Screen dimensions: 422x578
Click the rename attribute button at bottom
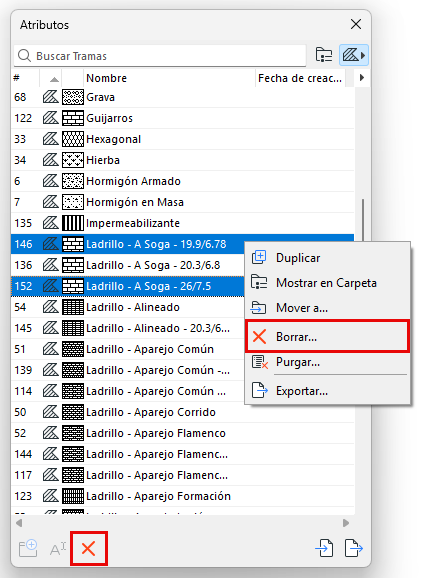click(x=58, y=549)
